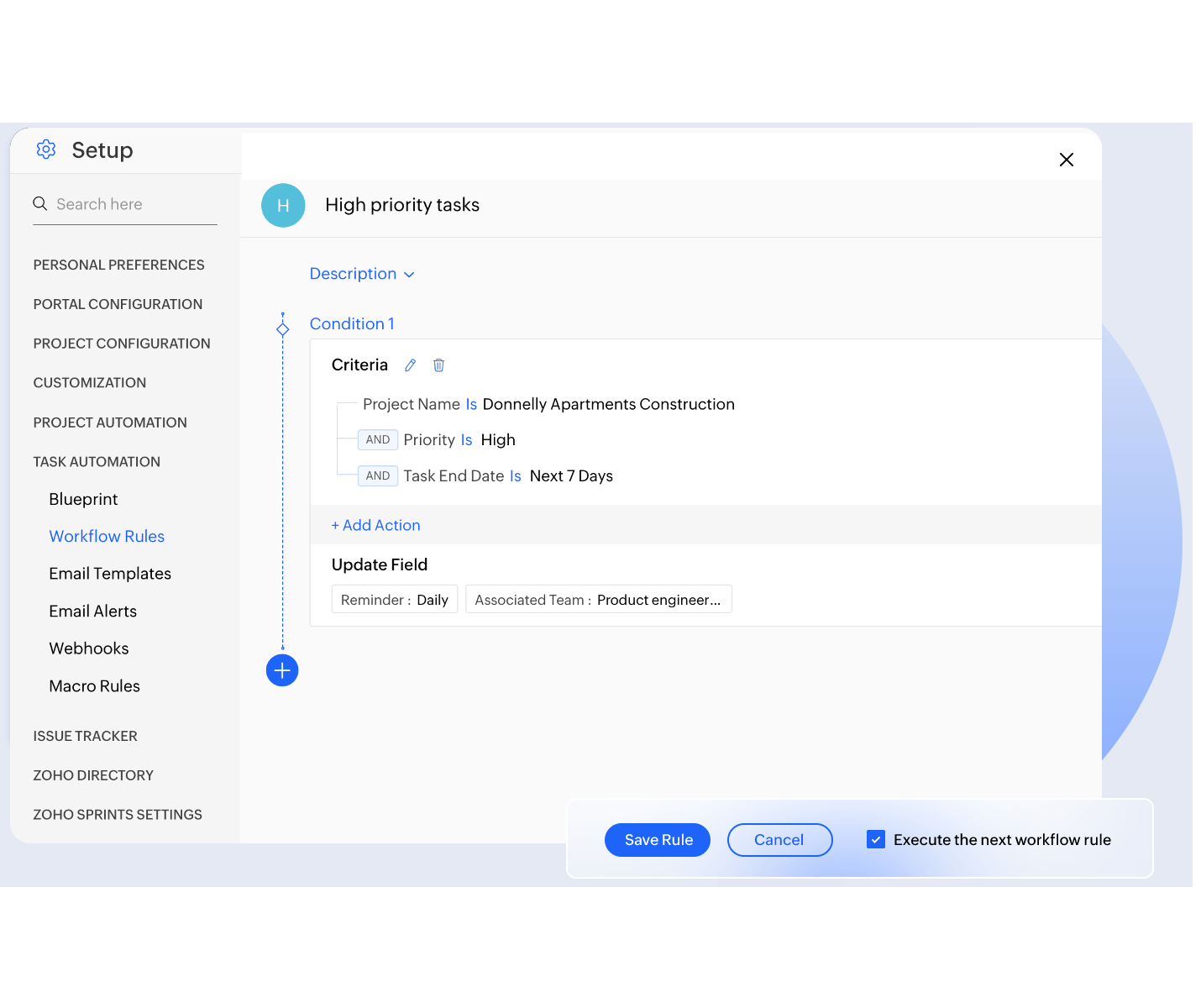
Task: Toggle the AND operator beside Task End Date
Action: coord(377,475)
